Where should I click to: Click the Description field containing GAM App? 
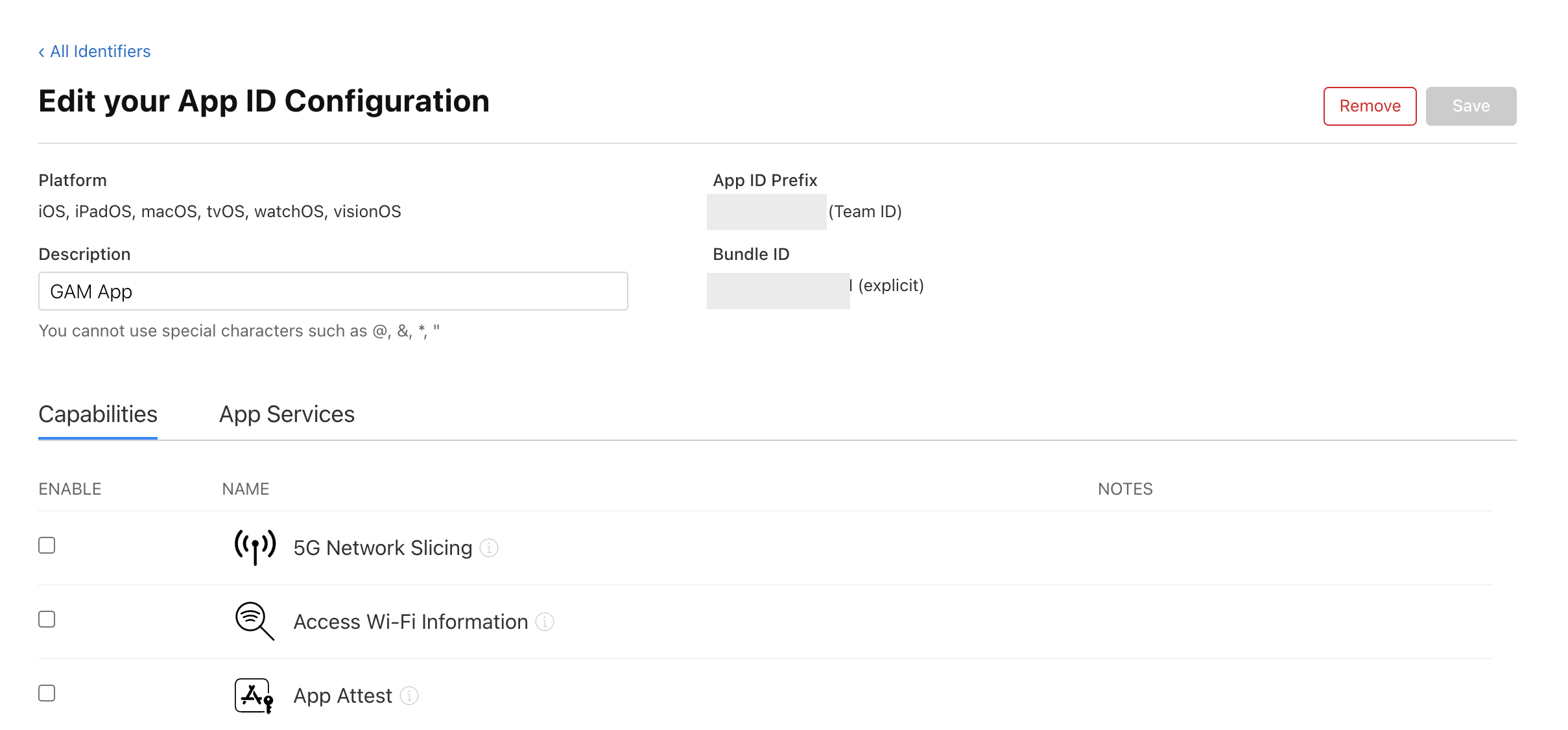click(x=333, y=291)
